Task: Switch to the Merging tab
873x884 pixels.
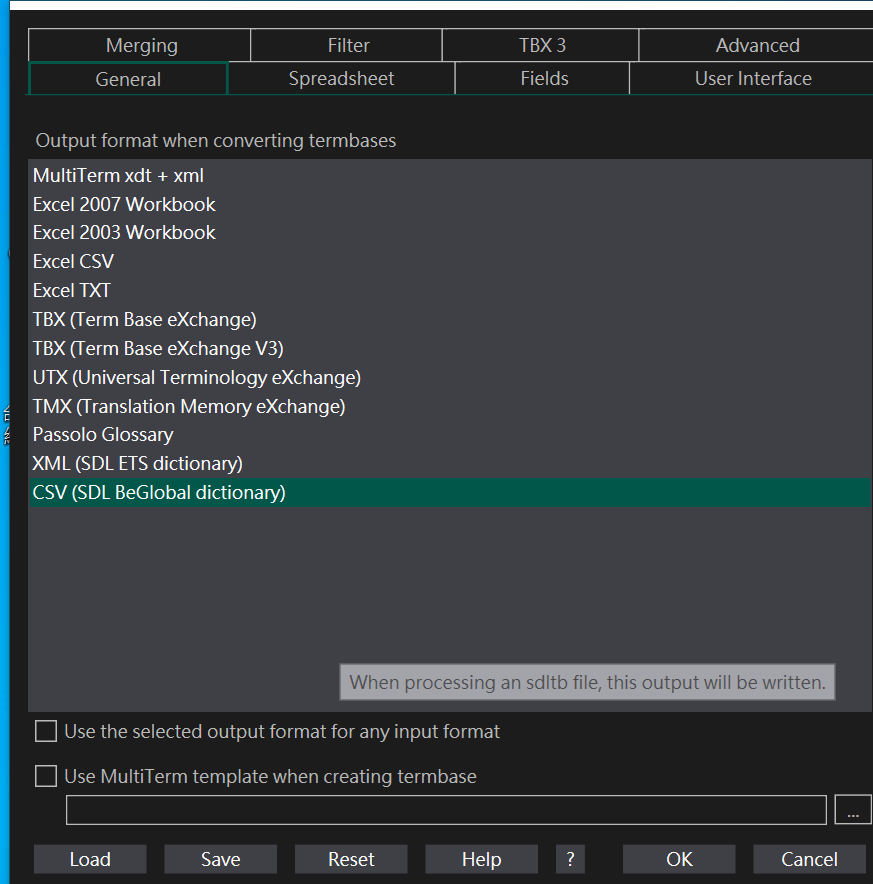Action: (x=141, y=45)
